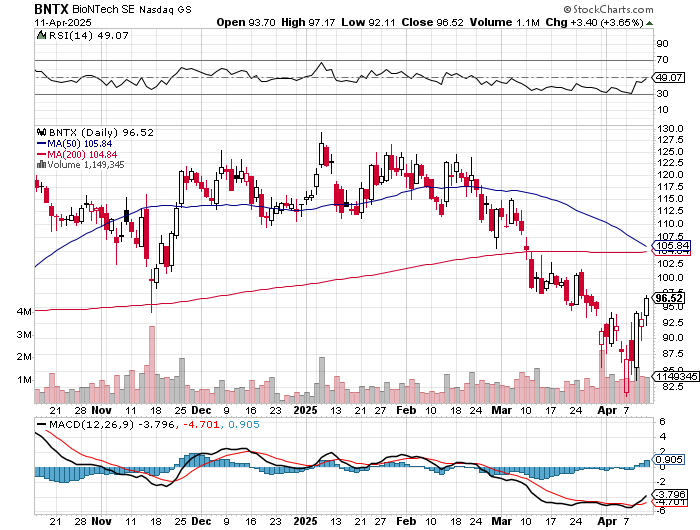Click the 96.52 last price tag
The height and width of the screenshot is (530, 700).
tap(669, 298)
